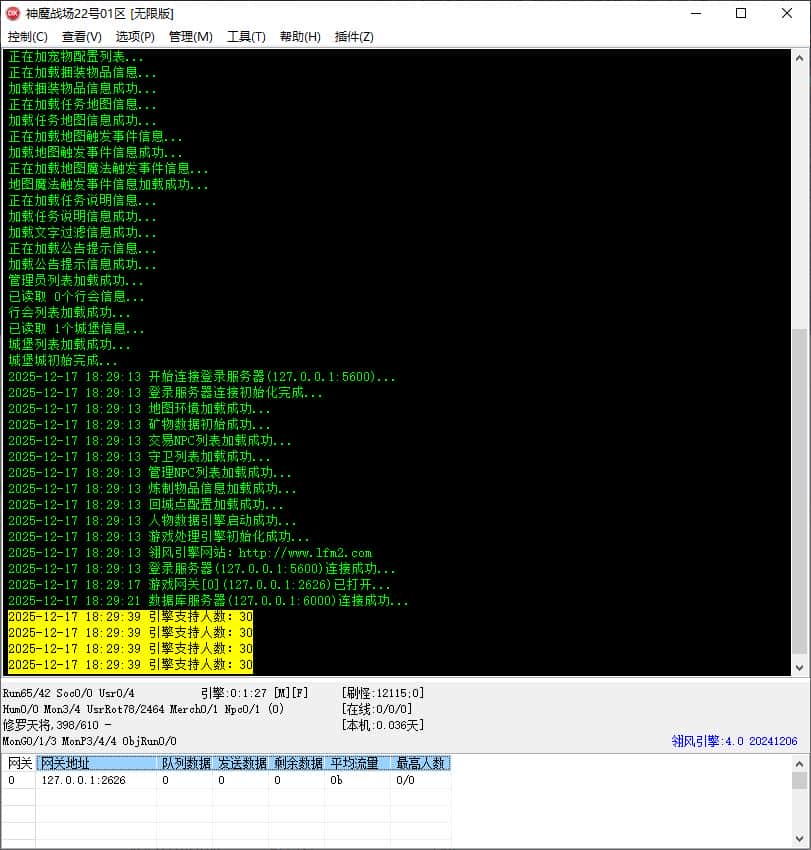This screenshot has height=850, width=811.
Task: Click the gateway list scroll-up arrow
Action: pos(799,763)
